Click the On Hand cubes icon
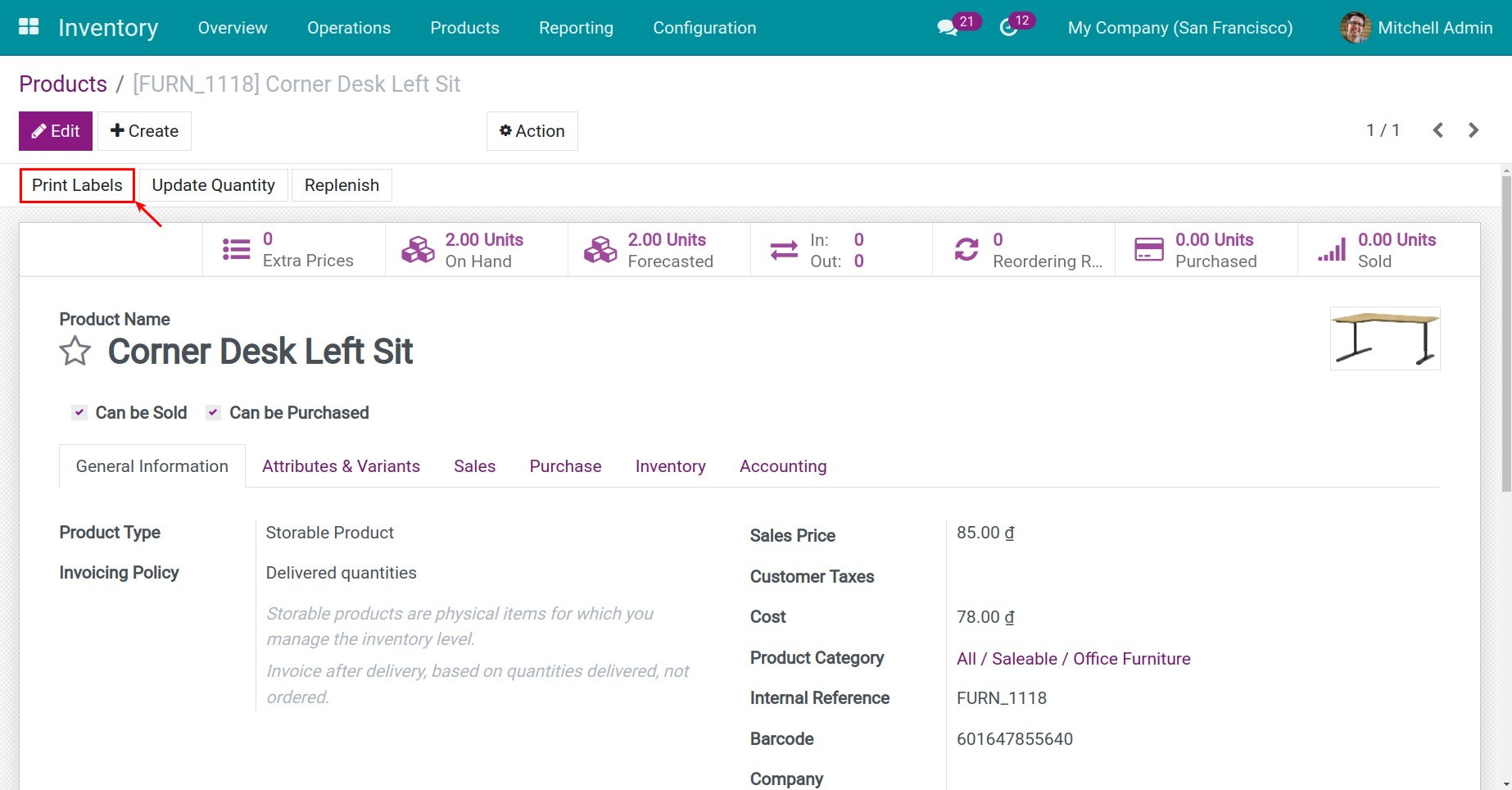Viewport: 1512px width, 790px height. click(x=418, y=250)
